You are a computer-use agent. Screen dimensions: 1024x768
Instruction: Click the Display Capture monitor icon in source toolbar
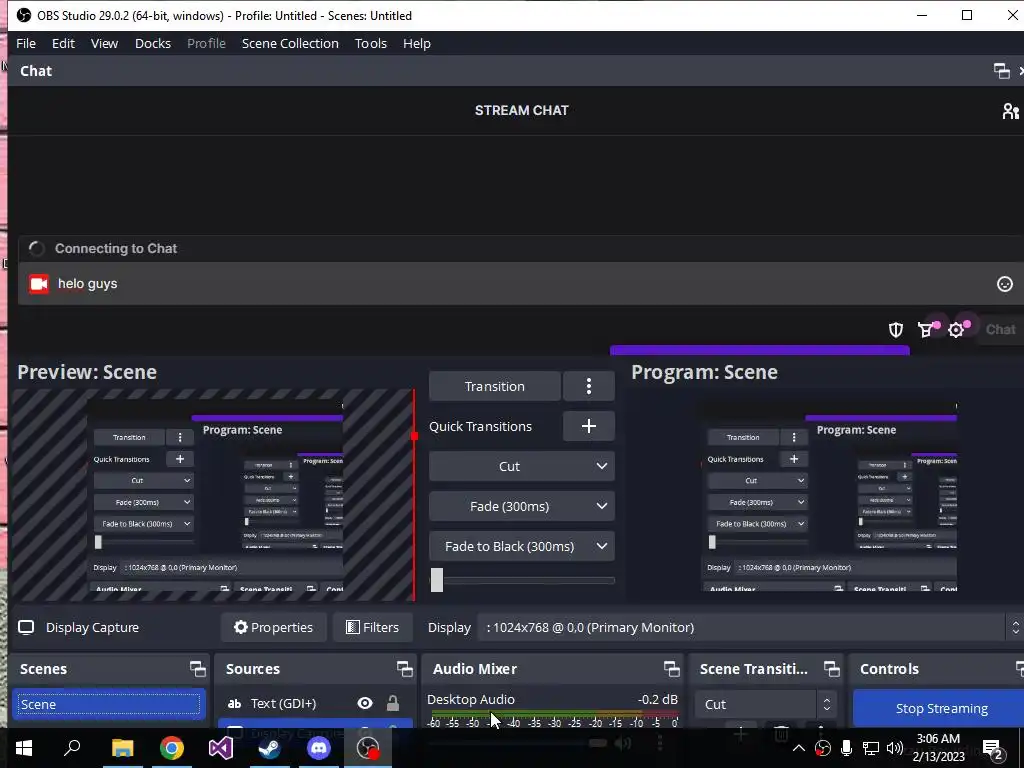coord(26,628)
